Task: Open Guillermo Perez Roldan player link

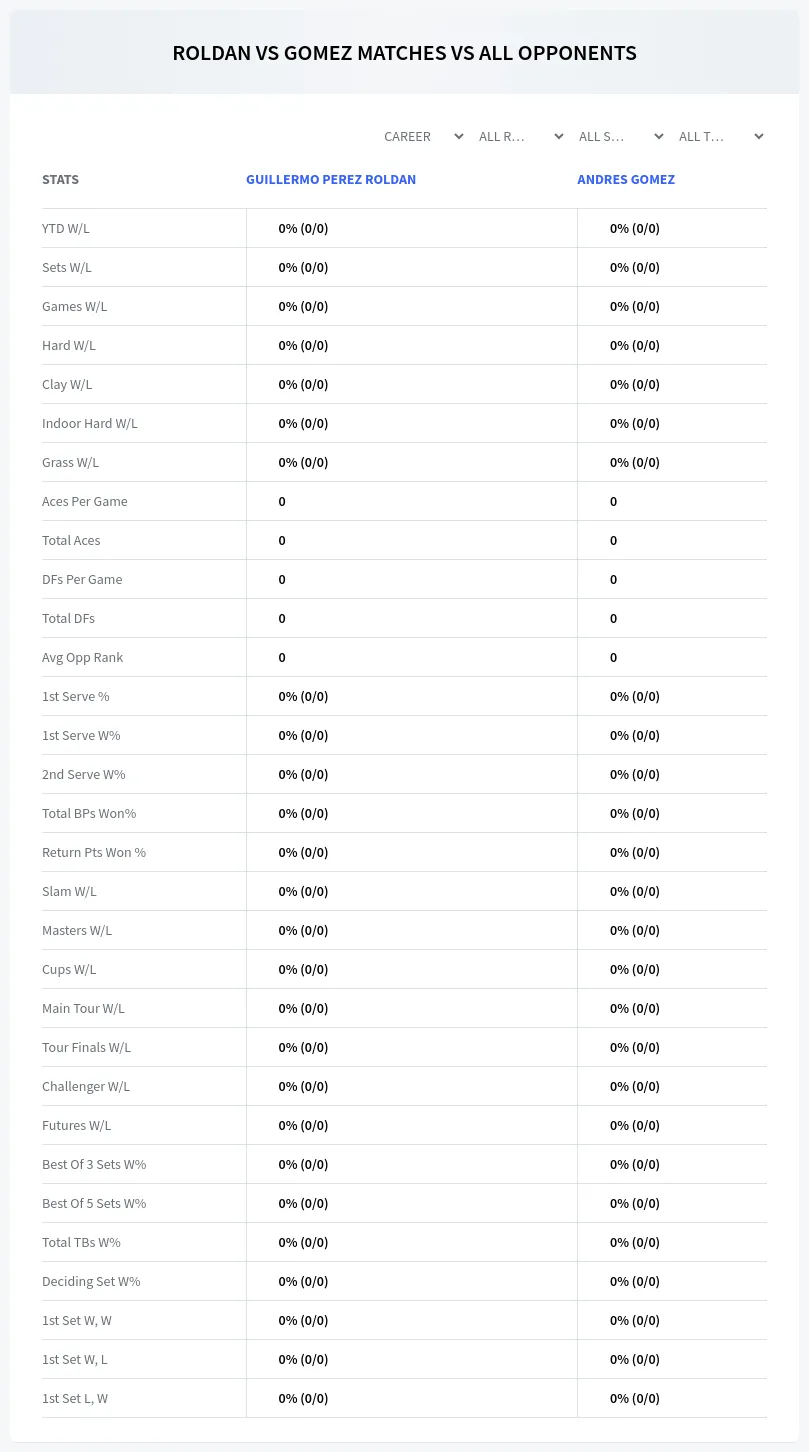Action: (331, 180)
